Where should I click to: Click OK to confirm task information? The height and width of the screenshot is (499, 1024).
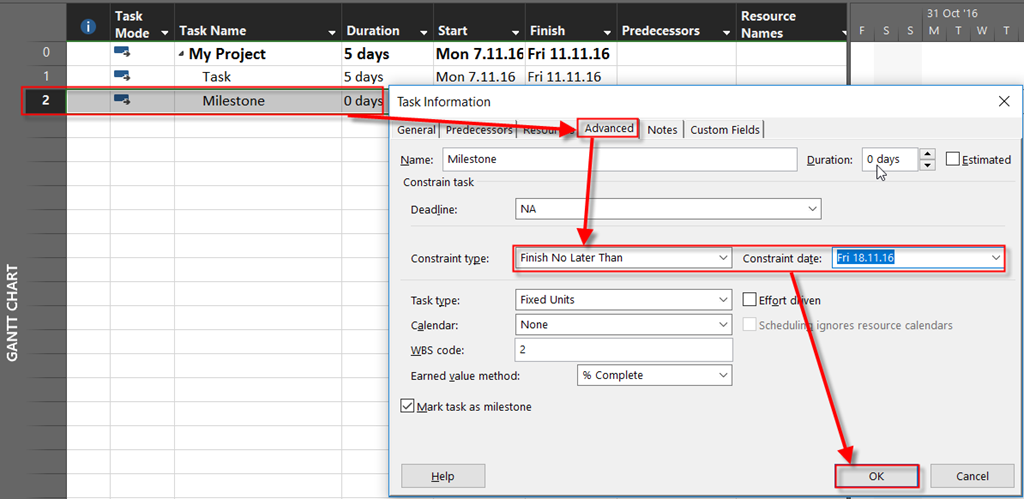pyautogui.click(x=876, y=476)
